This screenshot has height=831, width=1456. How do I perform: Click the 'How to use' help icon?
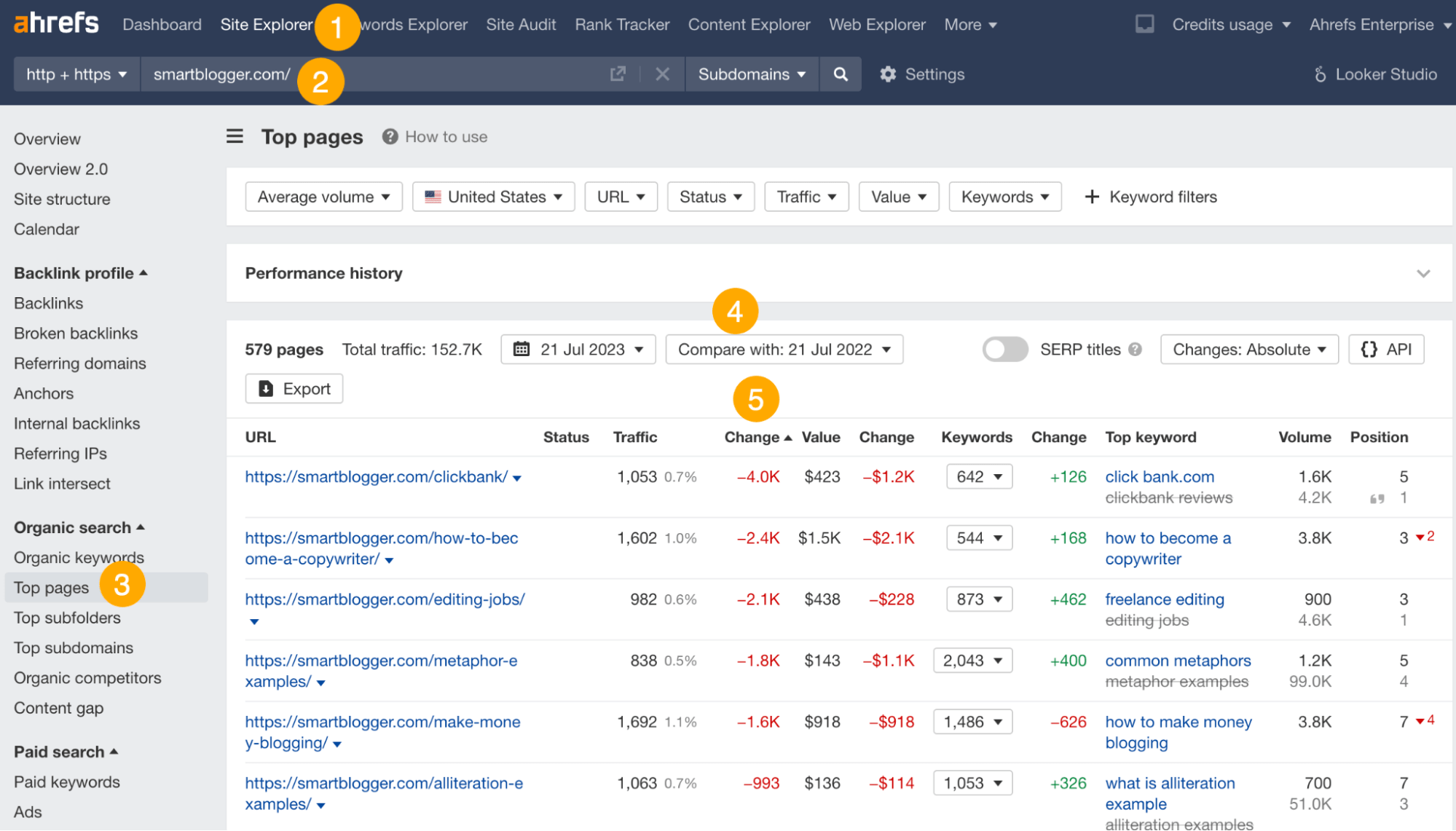[389, 136]
